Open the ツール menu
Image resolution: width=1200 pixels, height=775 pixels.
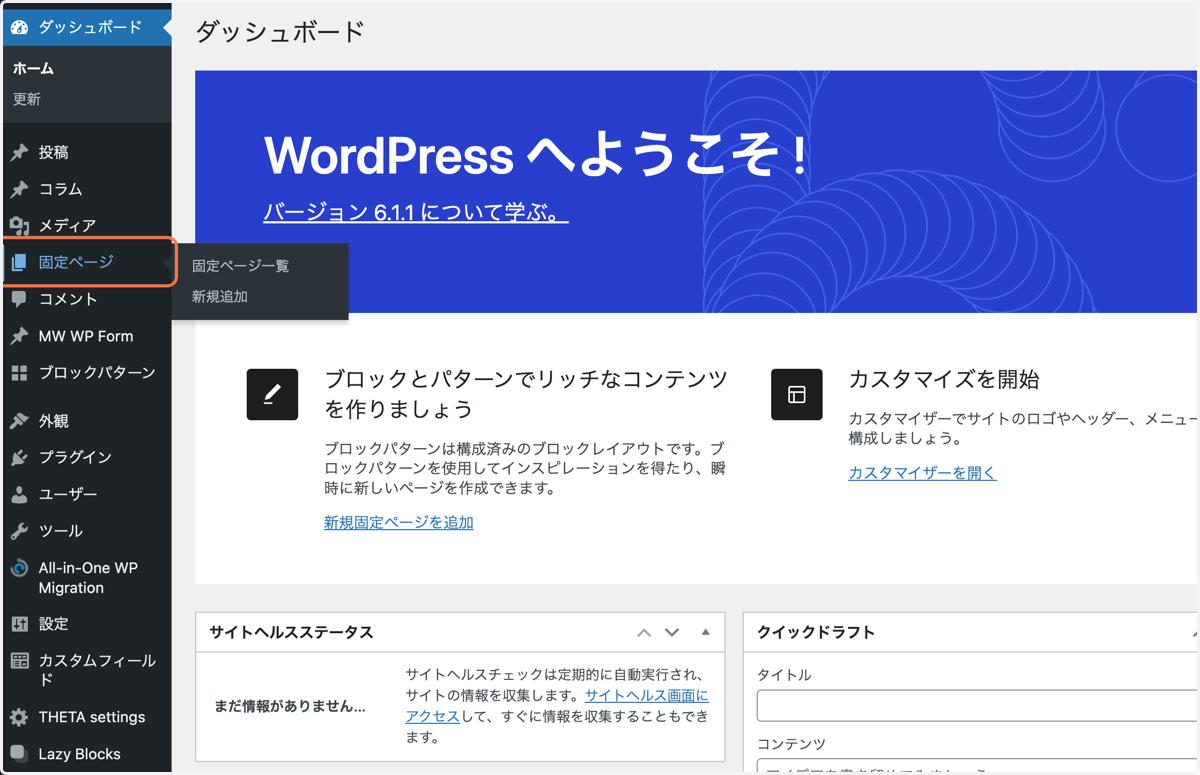point(87,531)
